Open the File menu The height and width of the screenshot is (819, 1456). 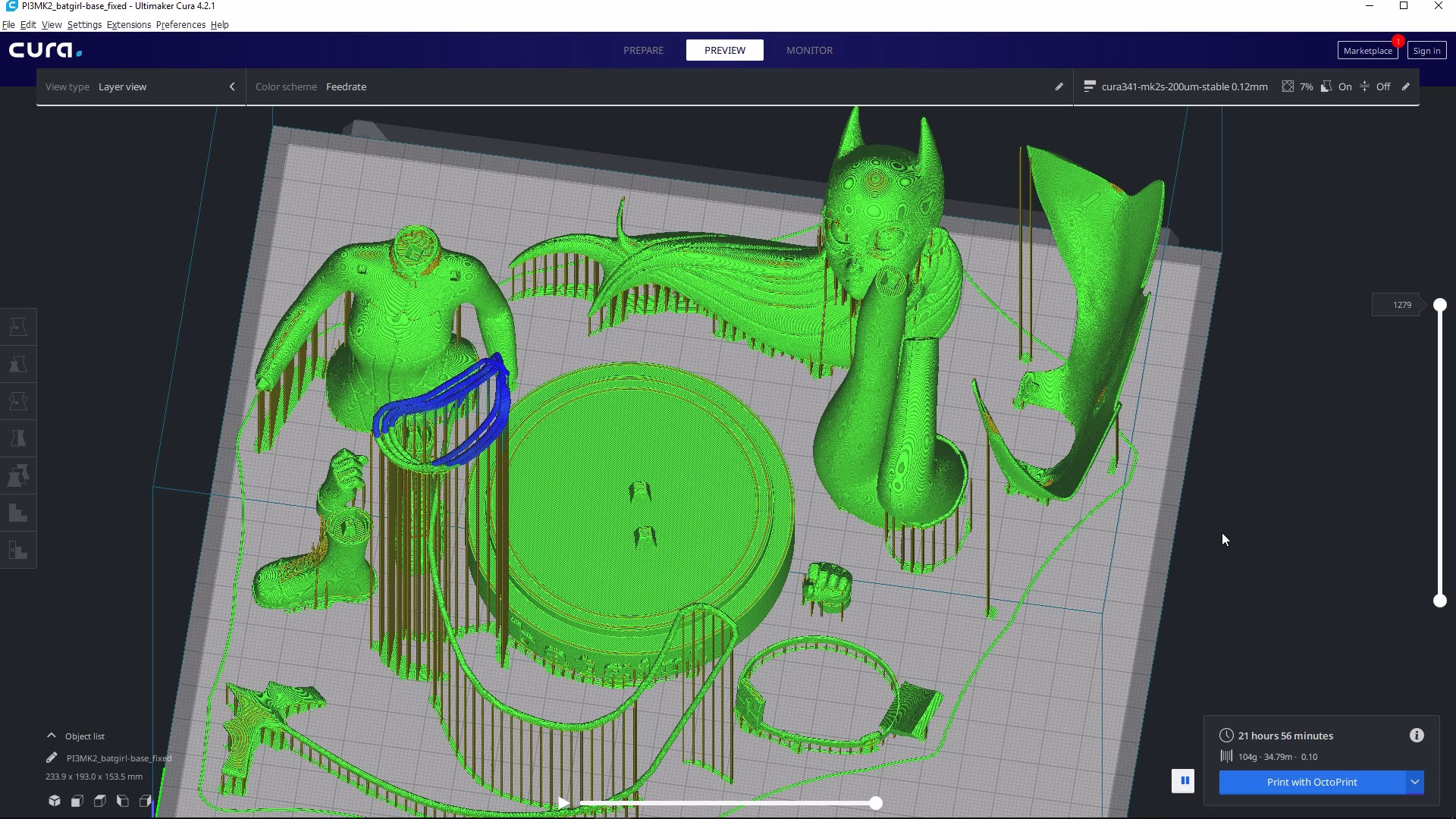point(8,24)
